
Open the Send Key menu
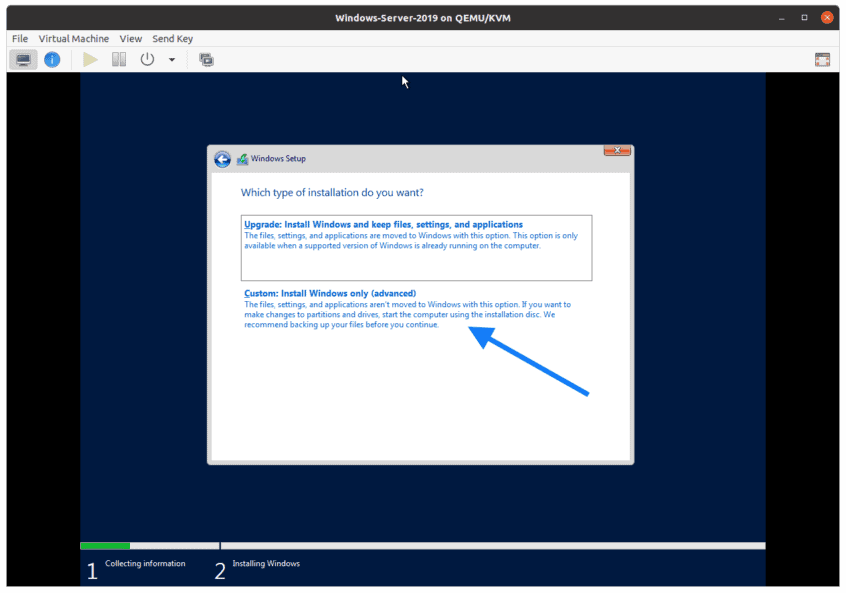172,38
